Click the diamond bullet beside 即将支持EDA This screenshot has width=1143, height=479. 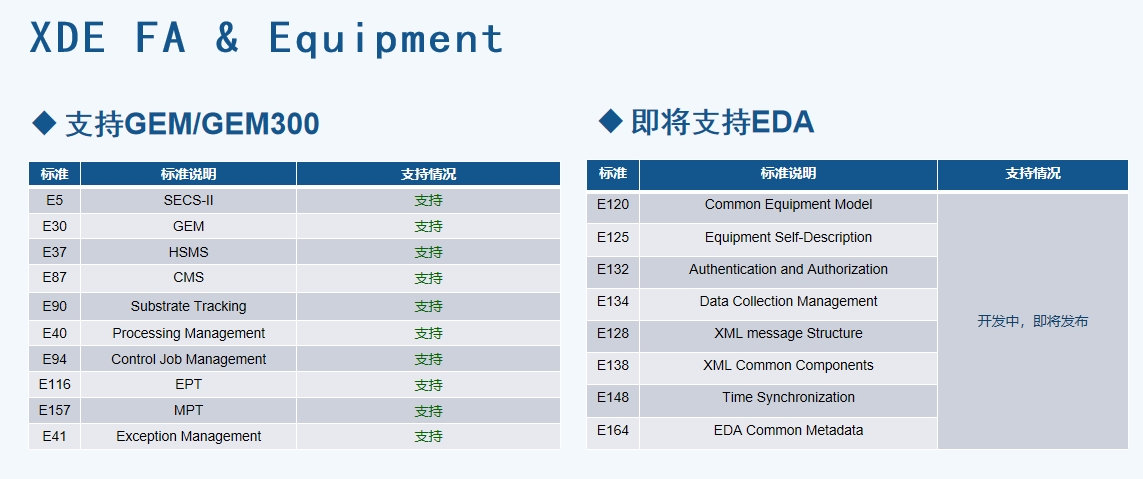(x=610, y=122)
